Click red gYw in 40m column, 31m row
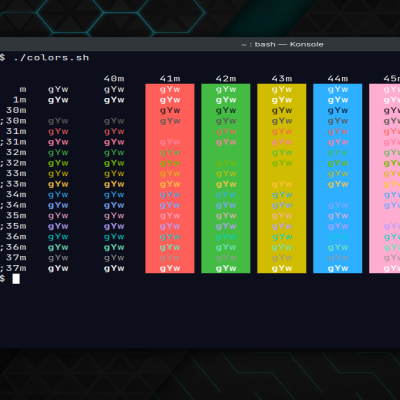This screenshot has width=400, height=400. point(114,131)
